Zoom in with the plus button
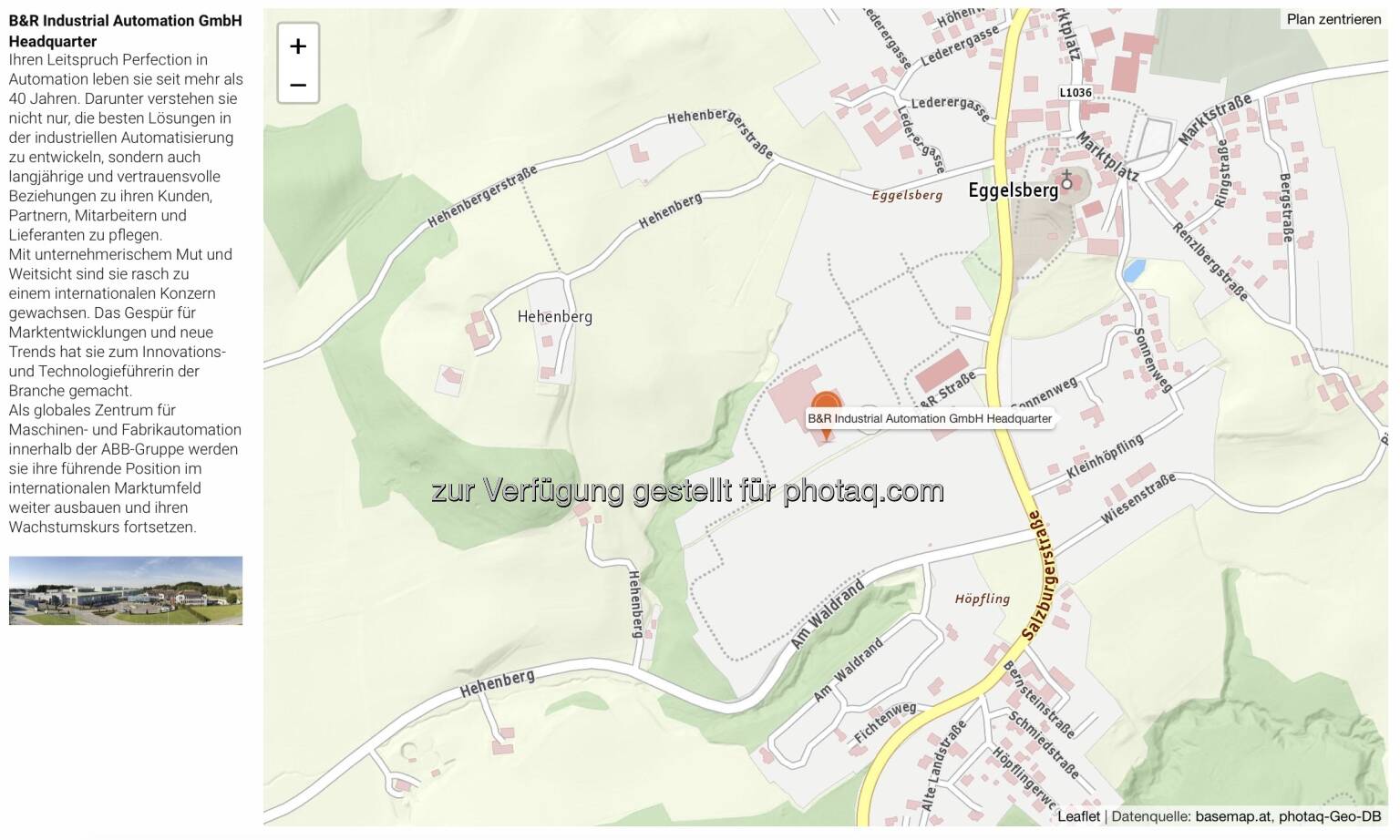The image size is (1400, 840). click(298, 46)
